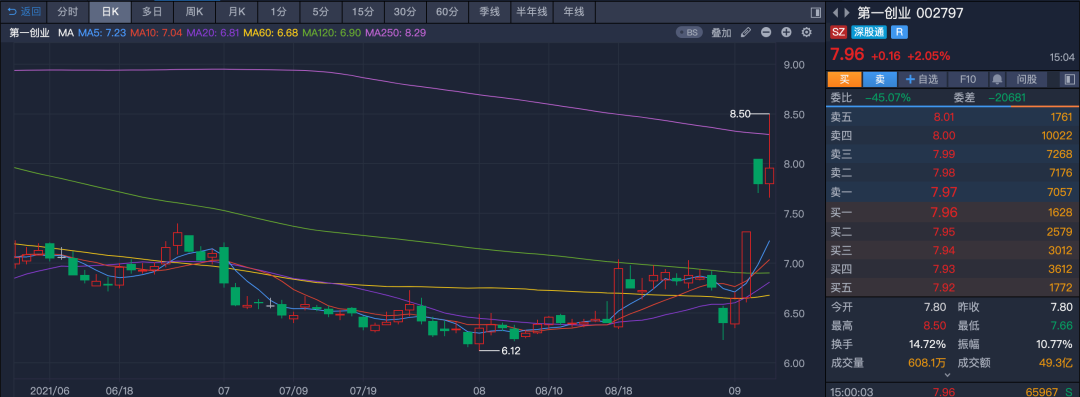Click the MA120: 6.90 label
This screenshot has width=1080, height=397.
(x=331, y=32)
